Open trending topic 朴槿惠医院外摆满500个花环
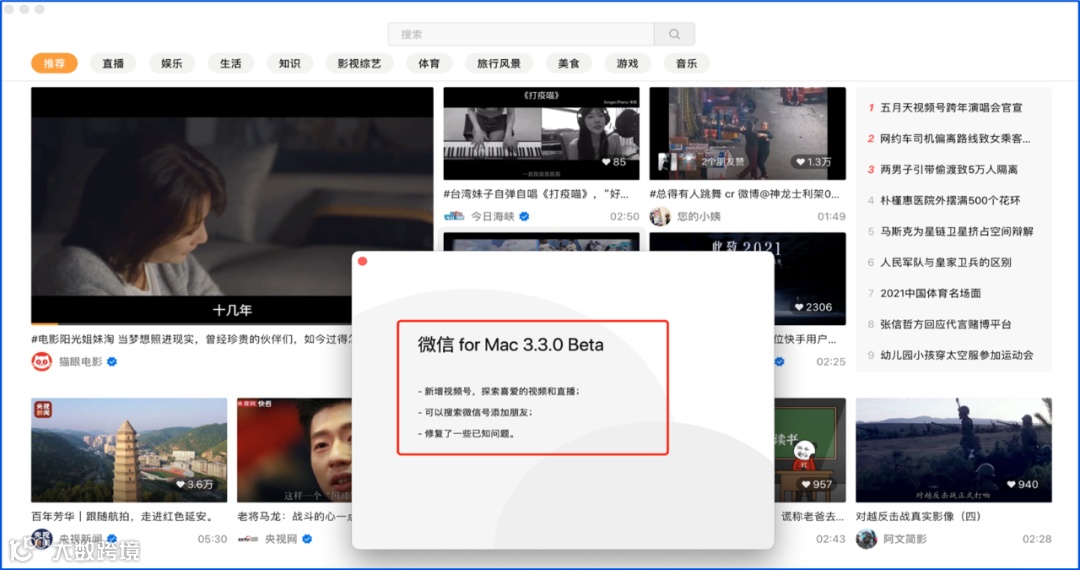This screenshot has height=570, width=1080. pyautogui.click(x=950, y=200)
